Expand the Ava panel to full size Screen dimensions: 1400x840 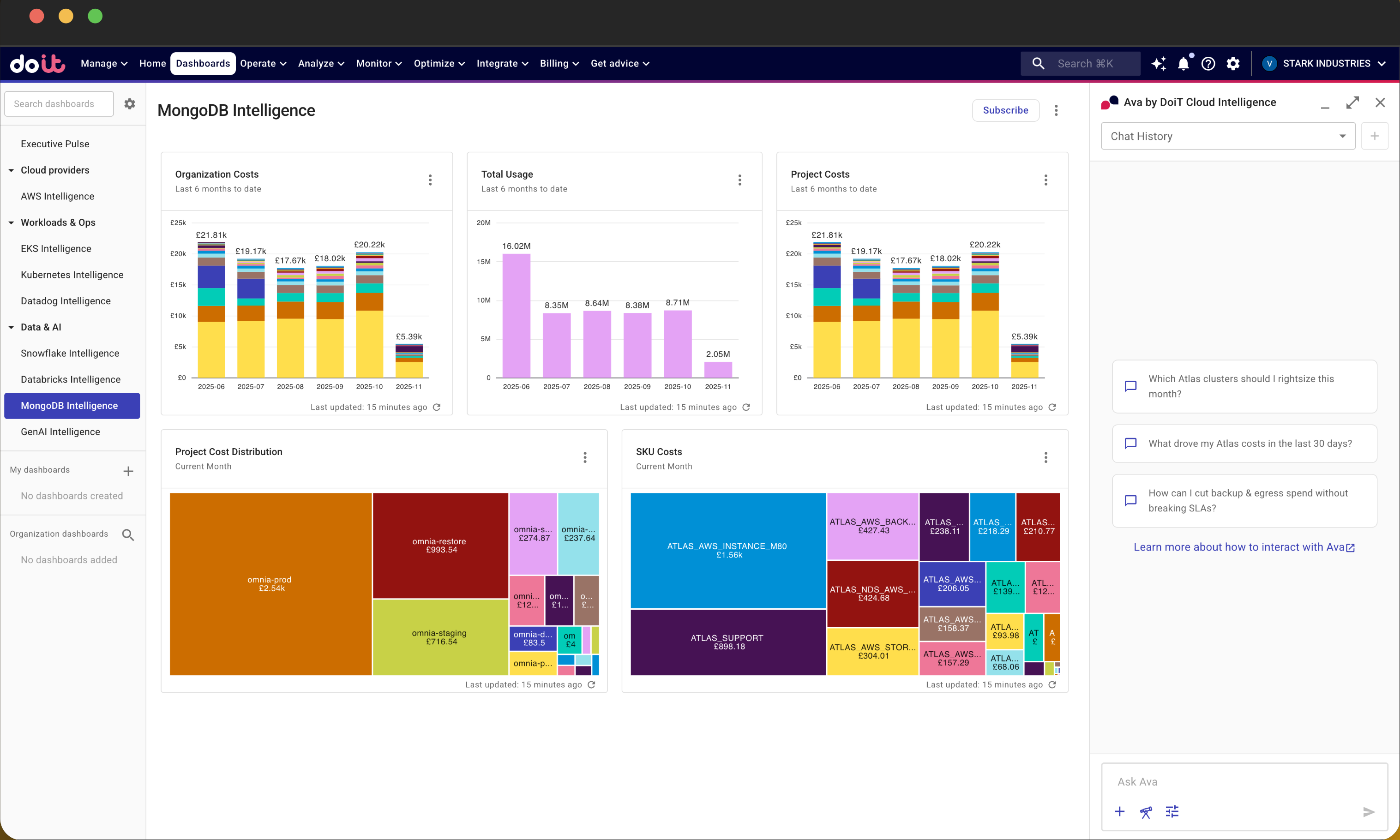pos(1352,102)
